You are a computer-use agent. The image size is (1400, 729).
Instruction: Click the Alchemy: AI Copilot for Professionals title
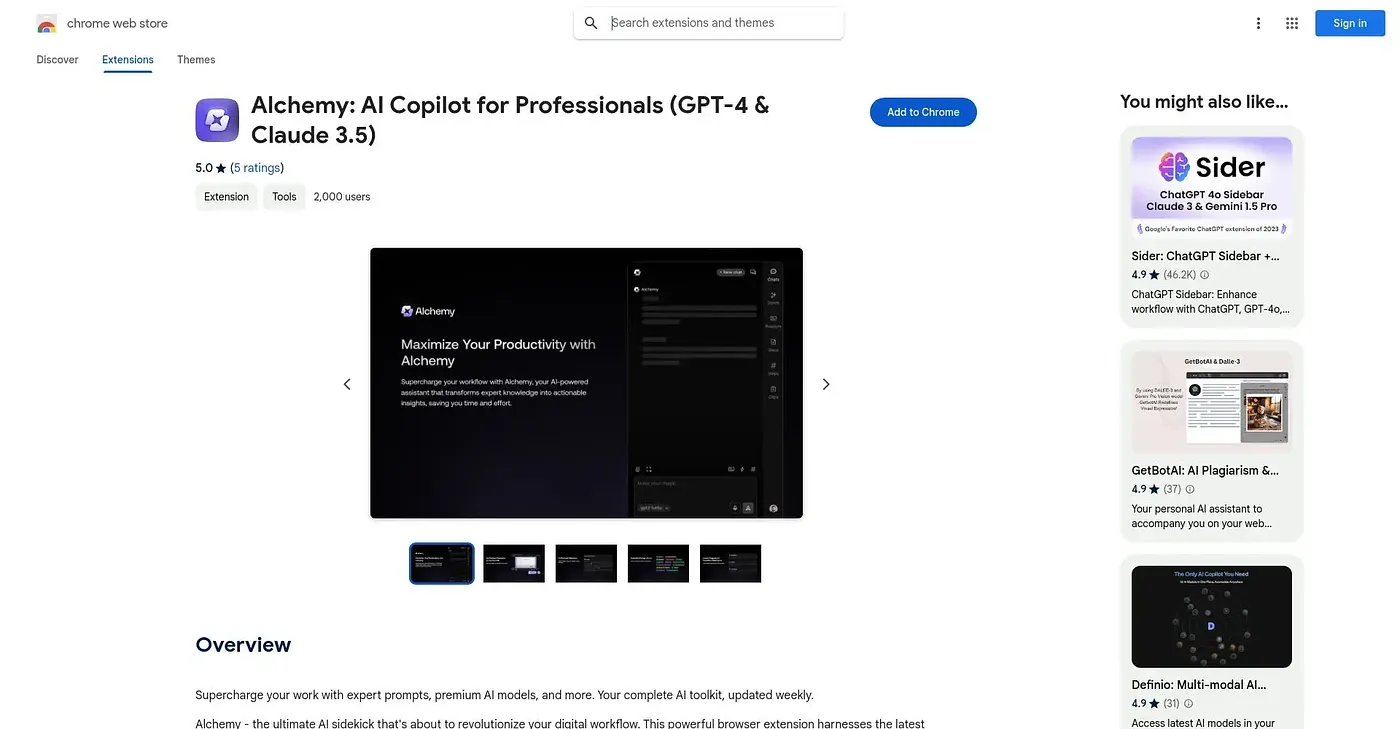pyautogui.click(x=510, y=120)
